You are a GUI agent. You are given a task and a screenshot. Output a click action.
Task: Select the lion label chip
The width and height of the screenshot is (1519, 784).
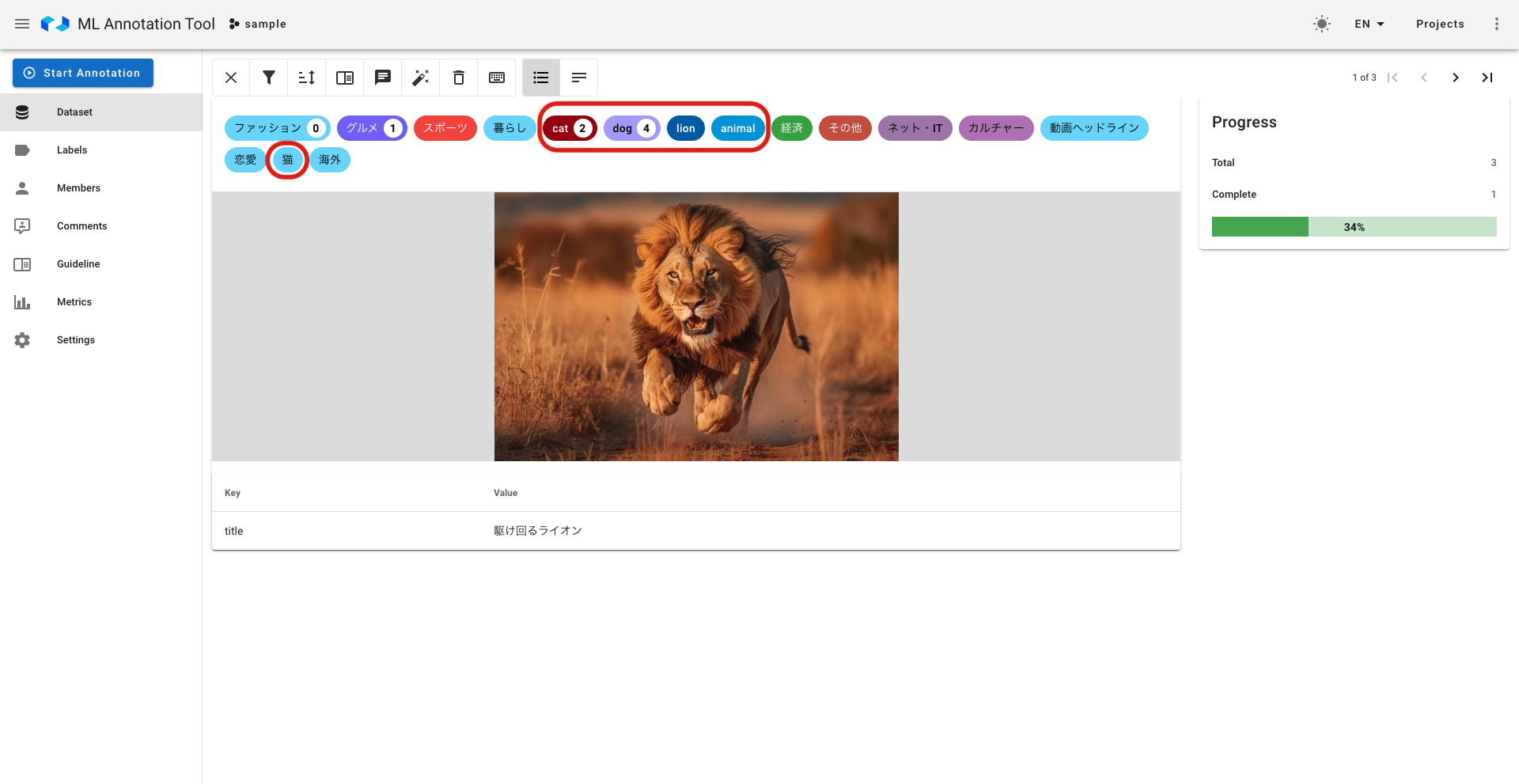[x=686, y=128]
